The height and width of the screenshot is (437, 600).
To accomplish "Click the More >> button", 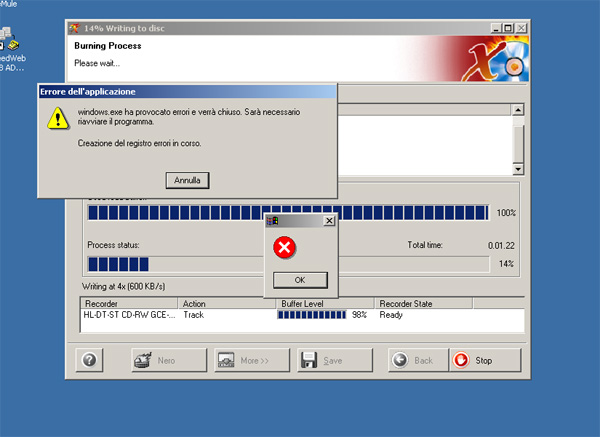I will pyautogui.click(x=252, y=360).
